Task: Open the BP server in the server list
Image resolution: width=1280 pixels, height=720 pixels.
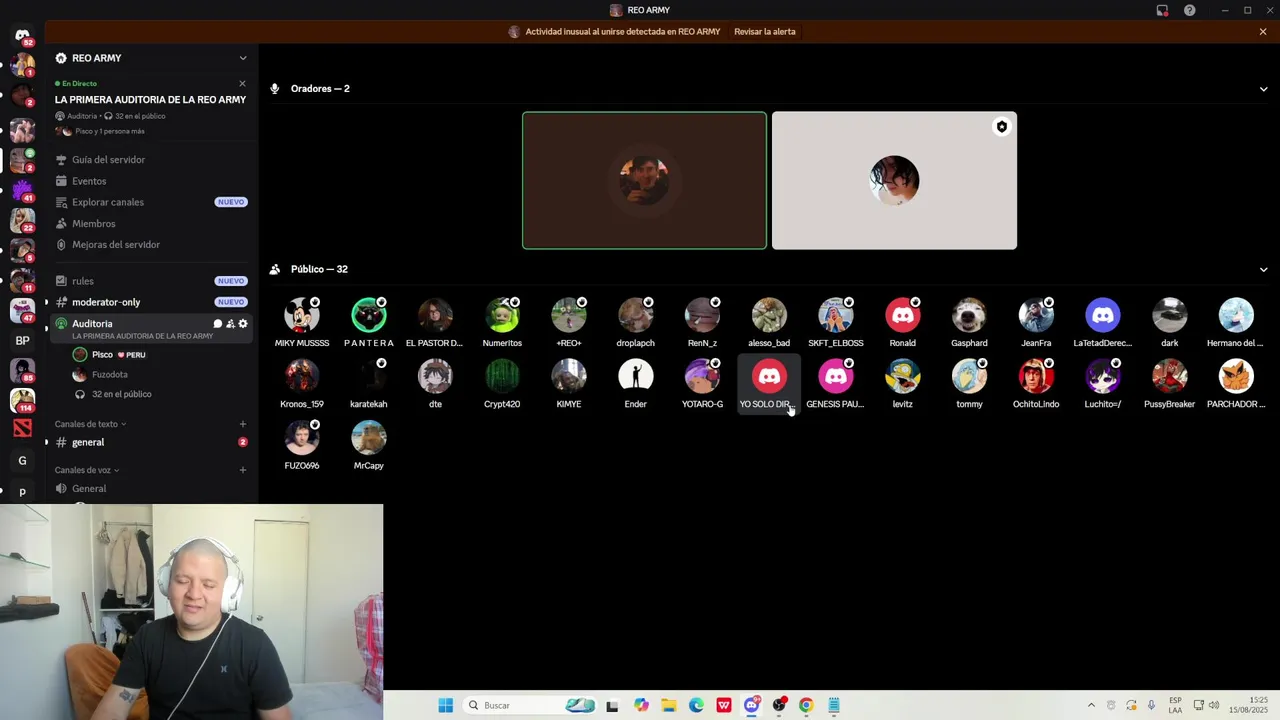Action: (x=22, y=341)
